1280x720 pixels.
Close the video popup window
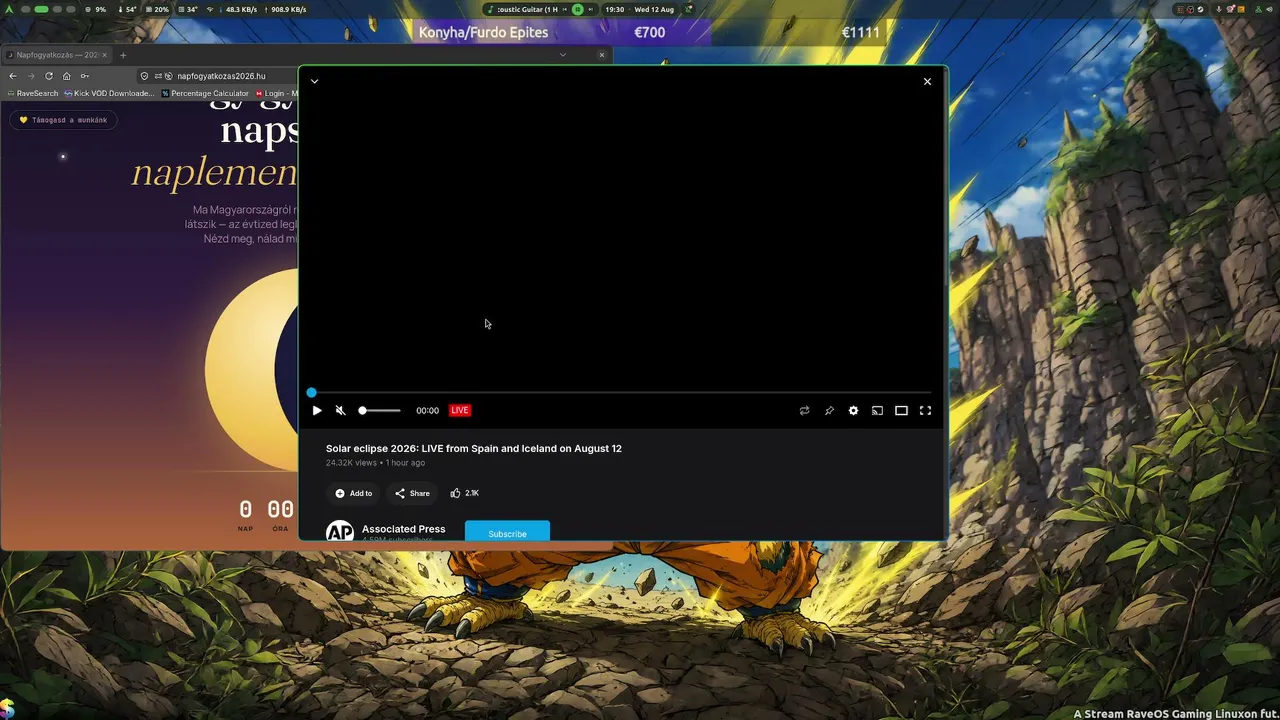(x=927, y=81)
